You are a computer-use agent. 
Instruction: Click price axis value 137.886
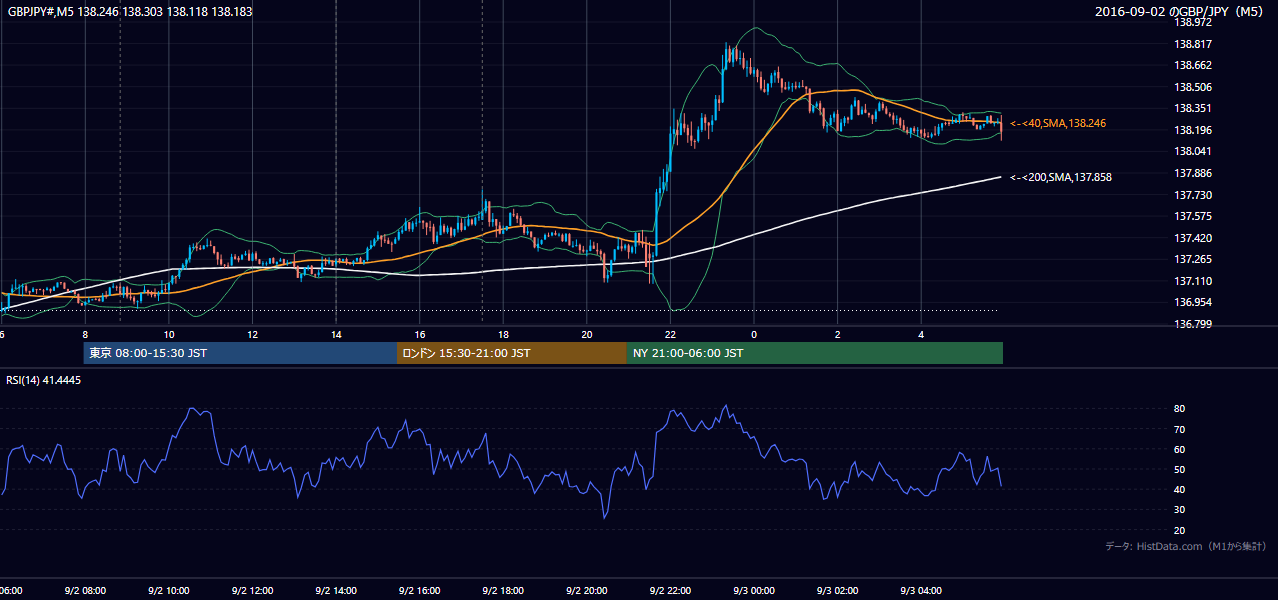pyautogui.click(x=1195, y=173)
